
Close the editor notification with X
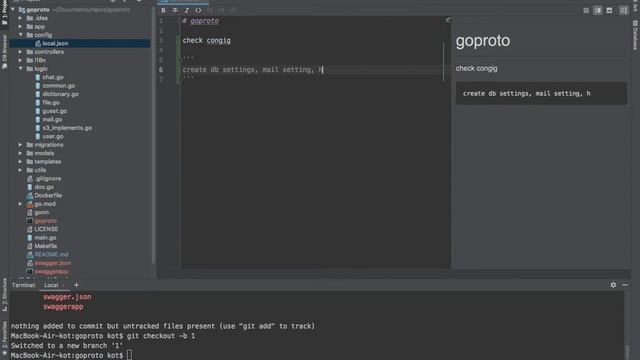point(447,20)
